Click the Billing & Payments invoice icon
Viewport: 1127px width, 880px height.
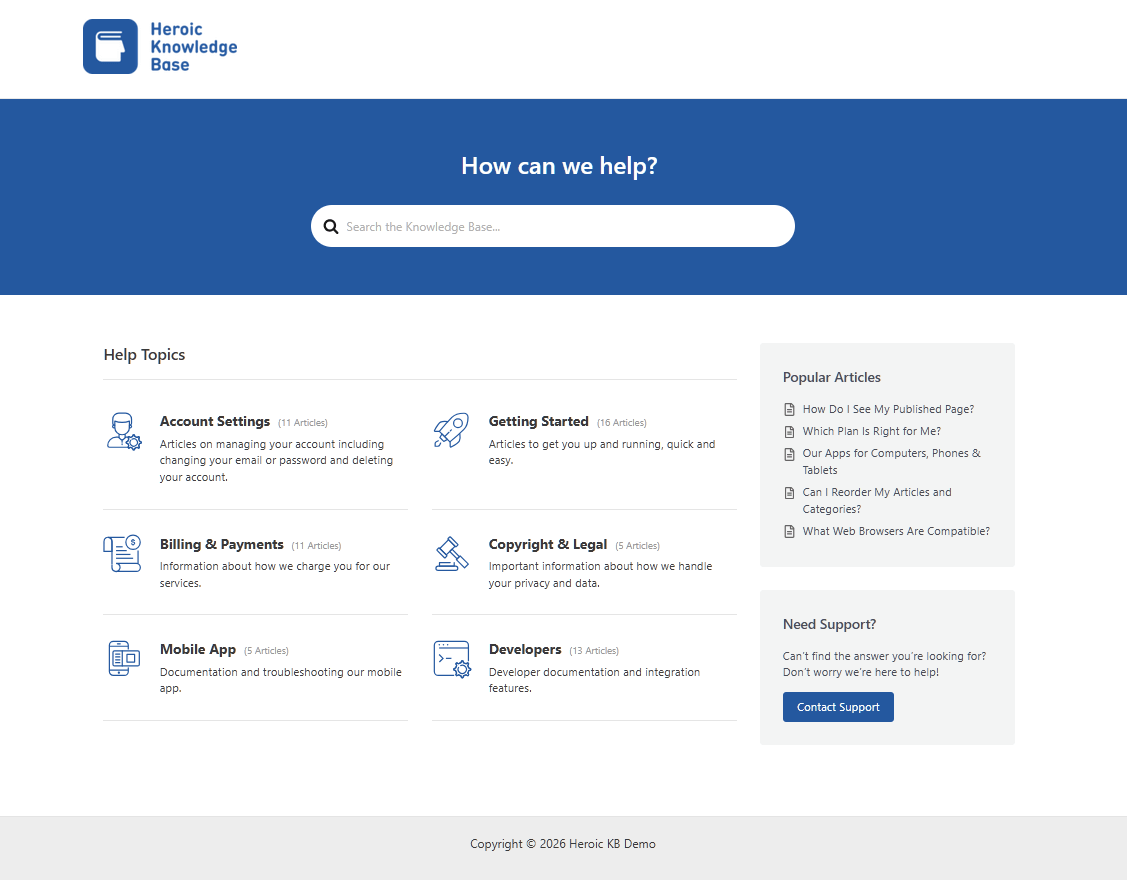[x=122, y=554]
